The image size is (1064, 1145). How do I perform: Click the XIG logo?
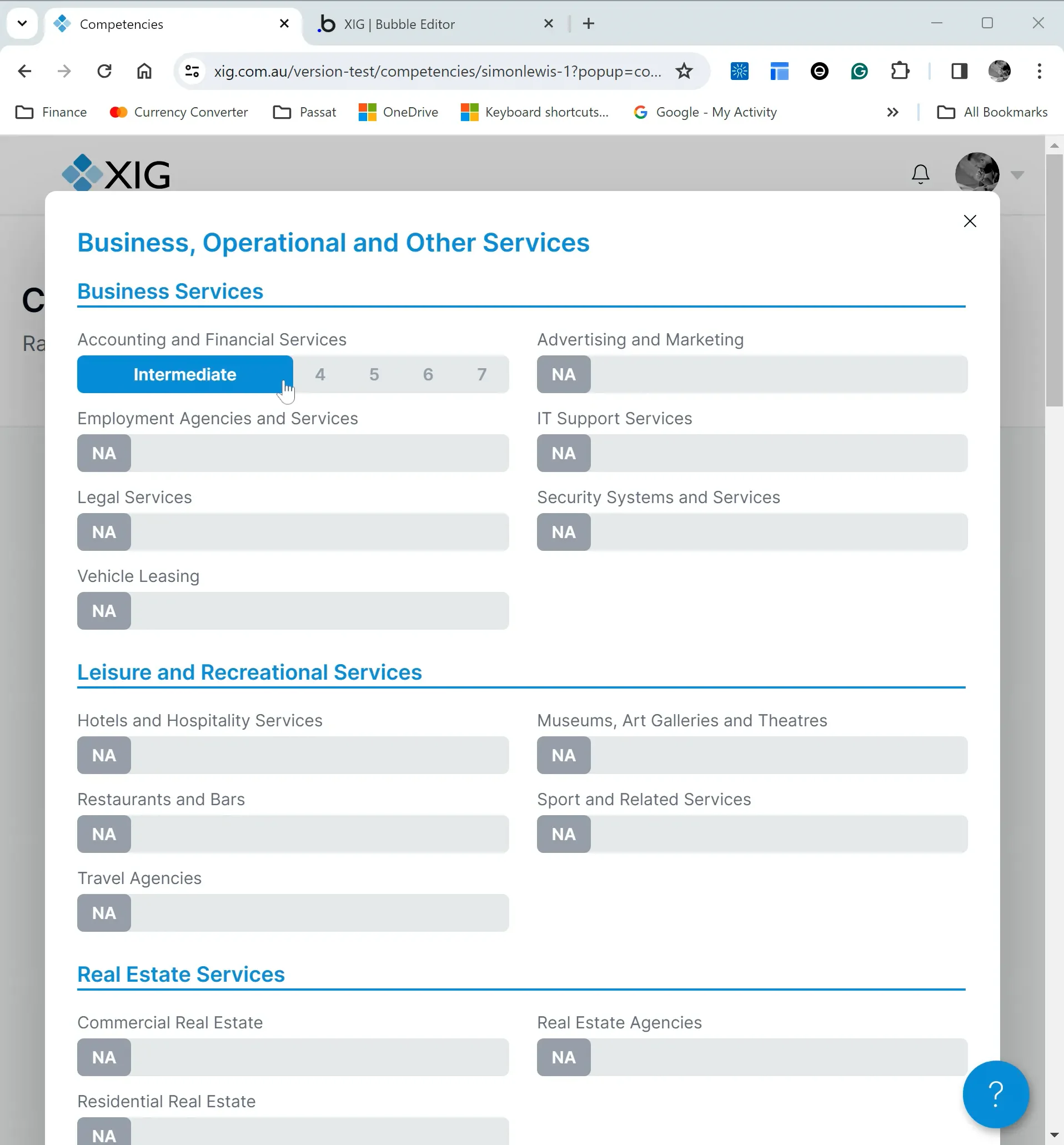(x=116, y=173)
